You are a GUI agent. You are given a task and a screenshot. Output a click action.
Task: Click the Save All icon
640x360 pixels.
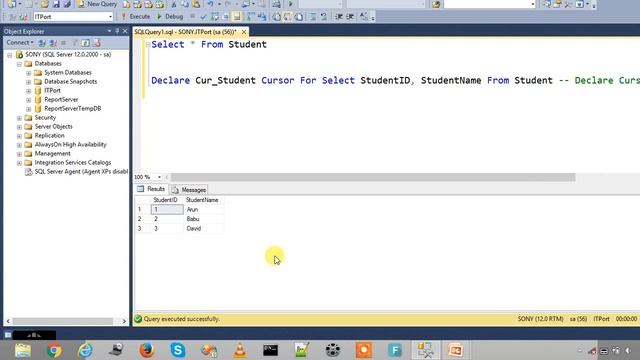pyautogui.click(x=67, y=4)
